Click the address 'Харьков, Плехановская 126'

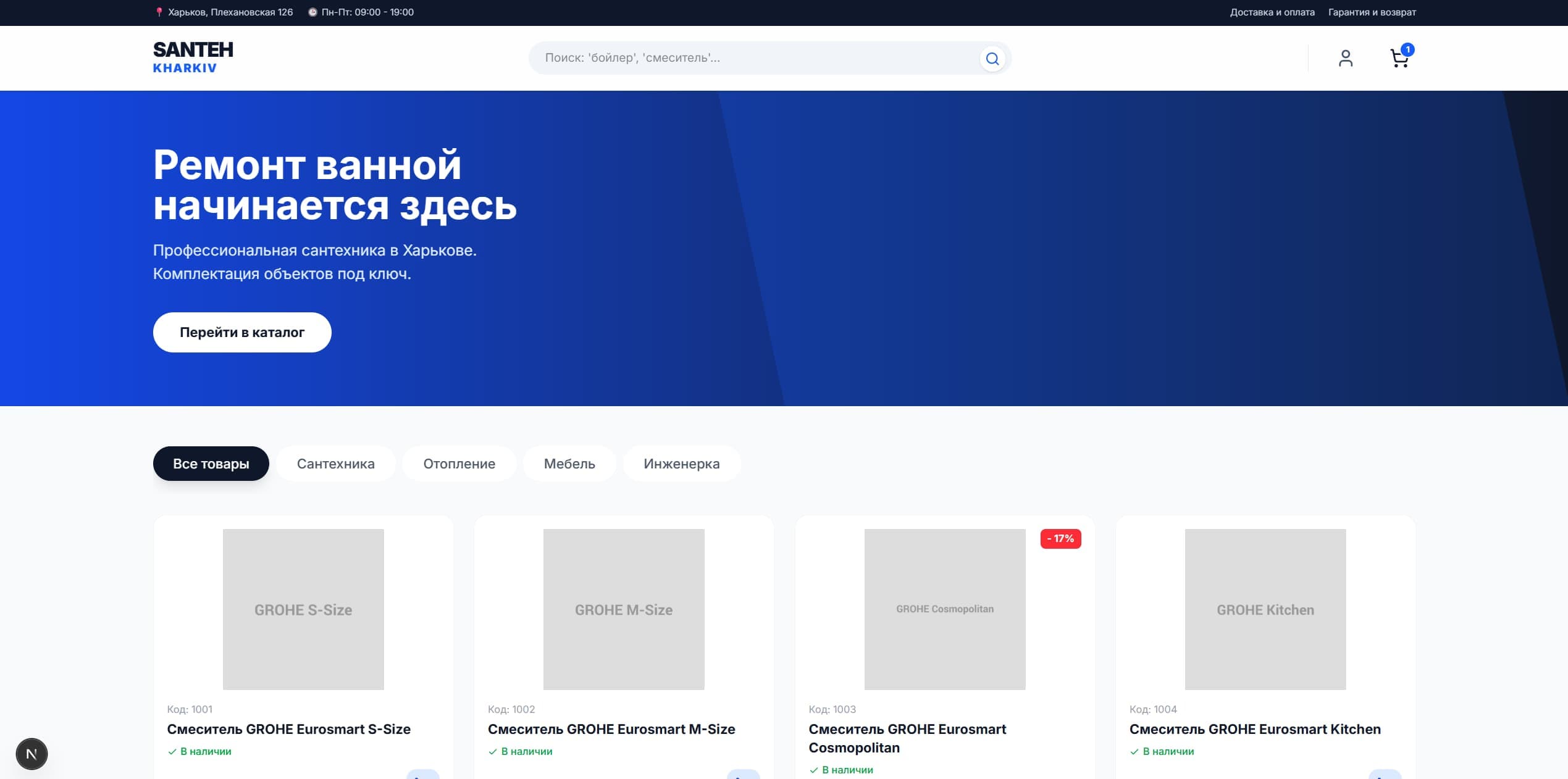point(230,12)
